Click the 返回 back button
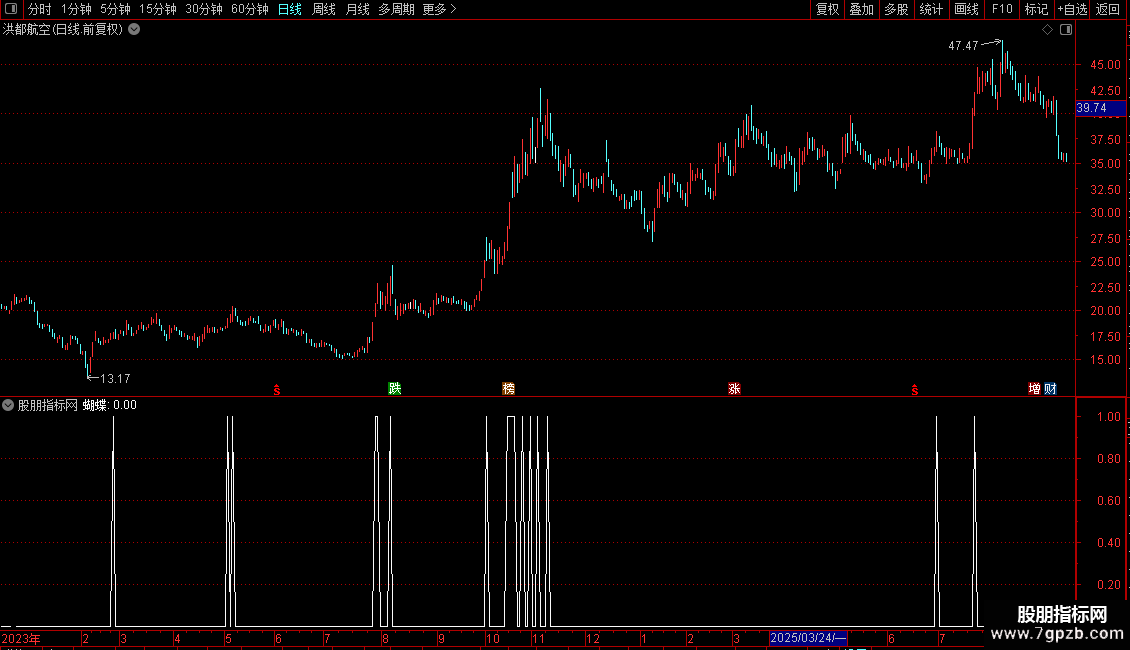The image size is (1130, 650). click(1108, 9)
